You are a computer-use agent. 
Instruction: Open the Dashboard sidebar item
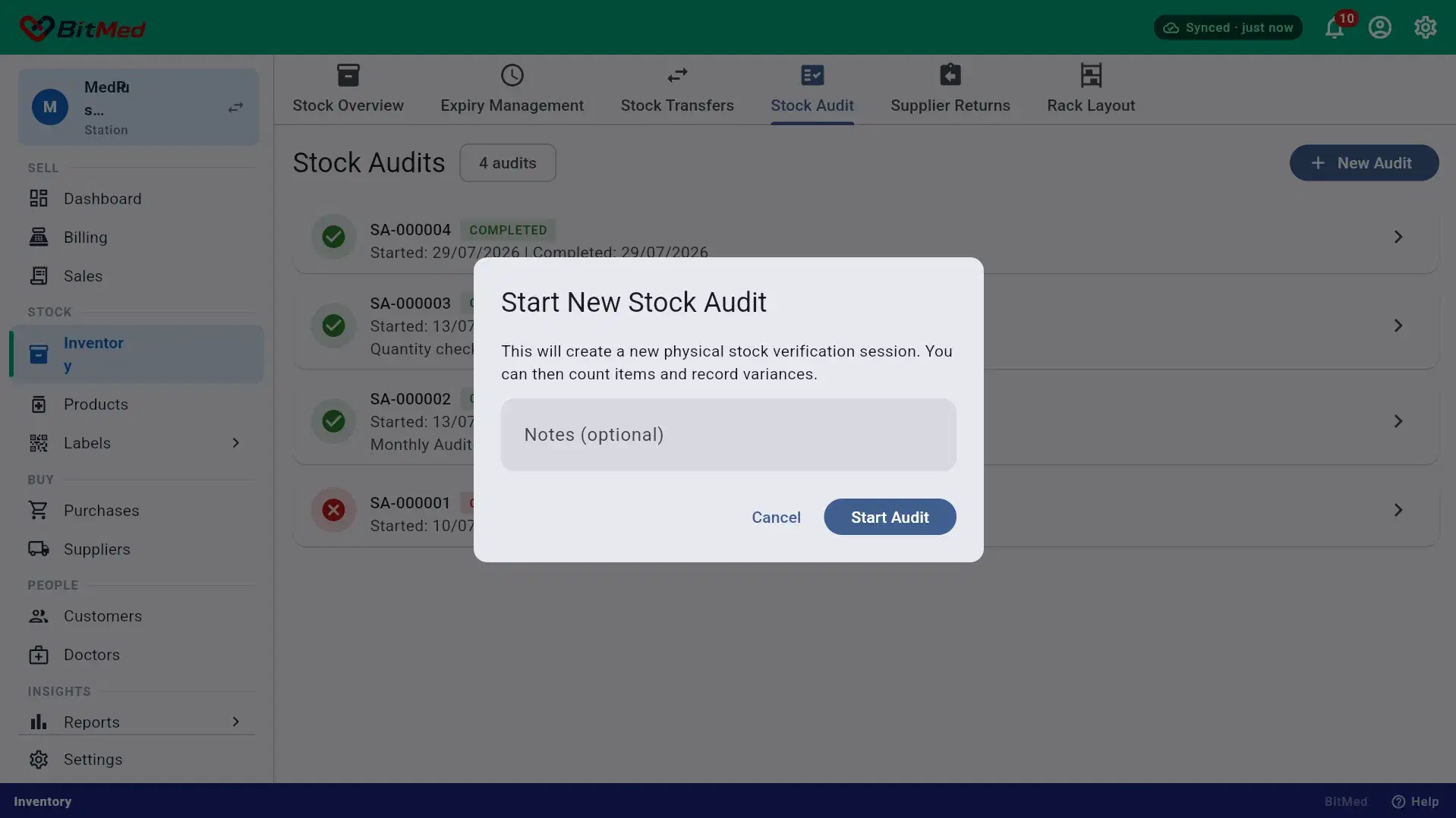tap(137, 199)
